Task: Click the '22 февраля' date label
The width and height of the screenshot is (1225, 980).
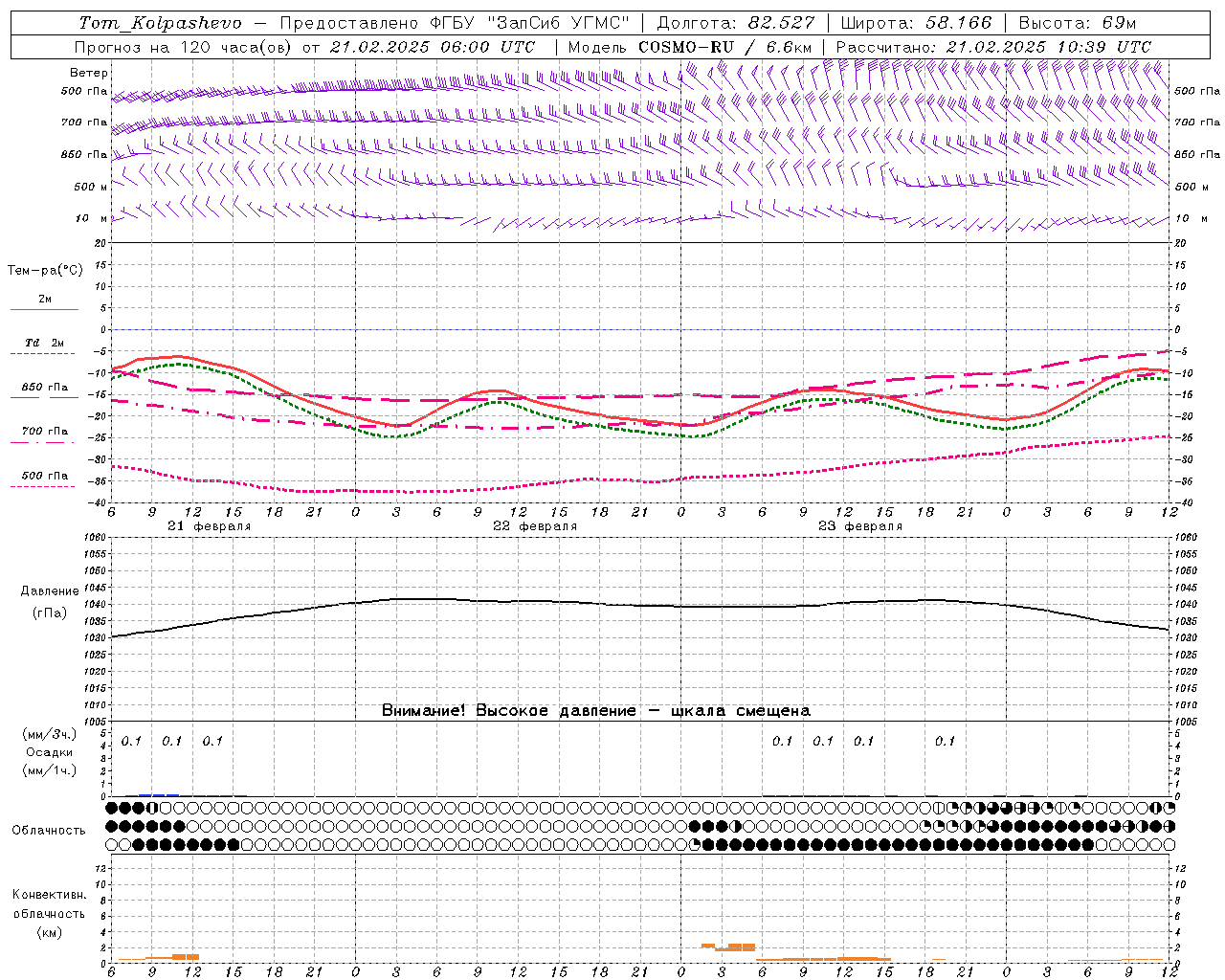Action: [x=535, y=526]
